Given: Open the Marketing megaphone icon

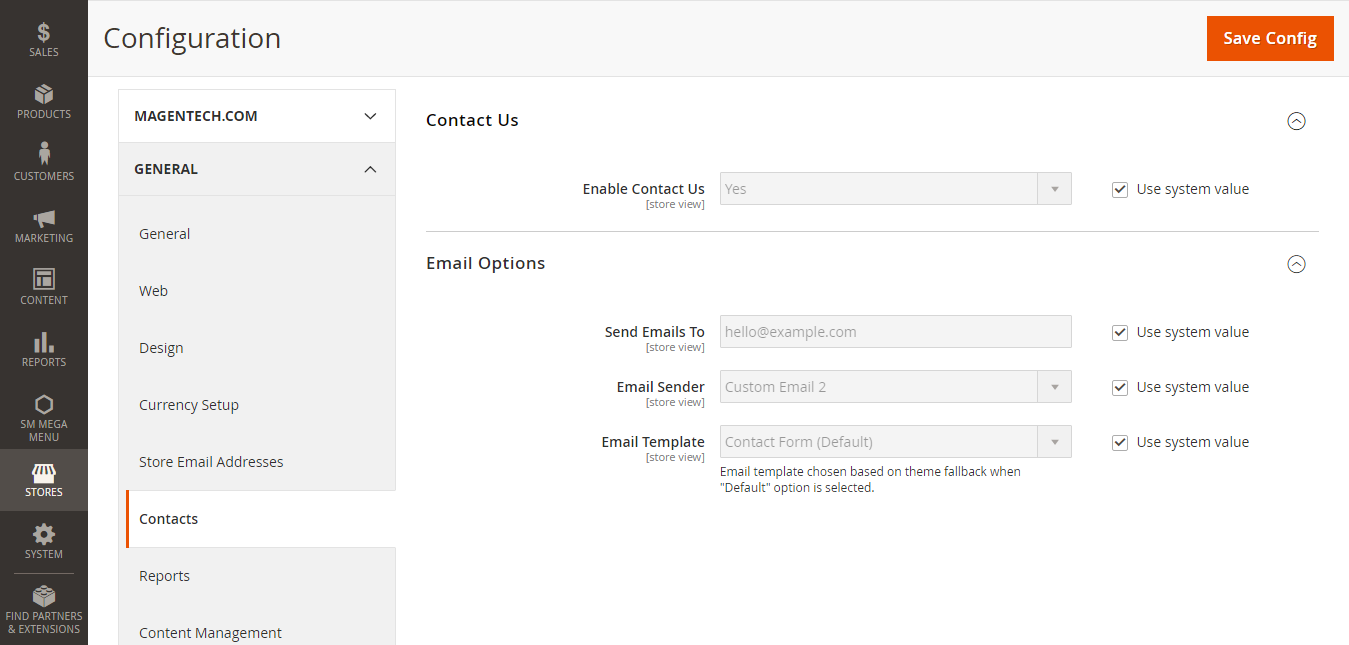Looking at the screenshot, I should [x=44, y=218].
